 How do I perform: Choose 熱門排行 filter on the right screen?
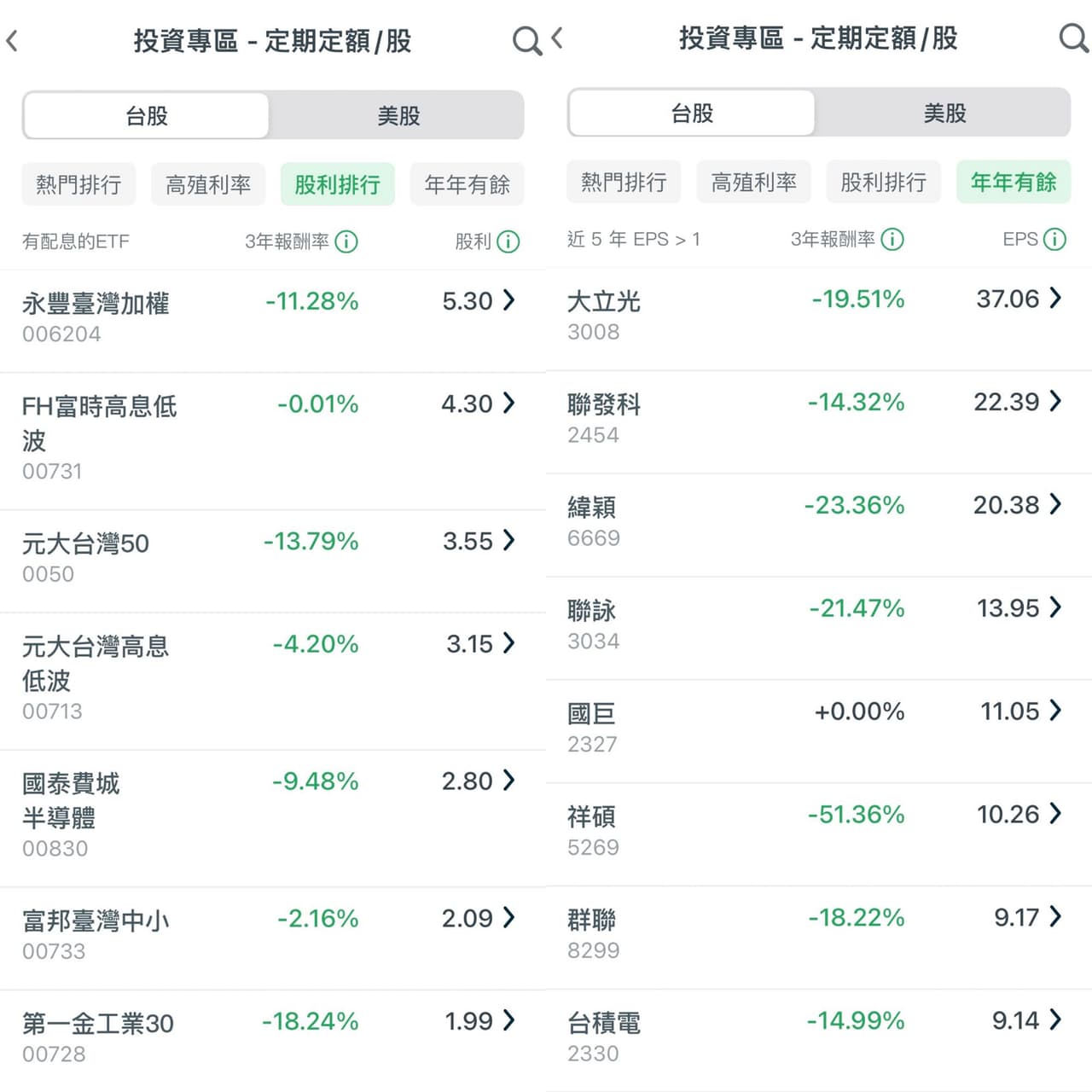point(624,182)
